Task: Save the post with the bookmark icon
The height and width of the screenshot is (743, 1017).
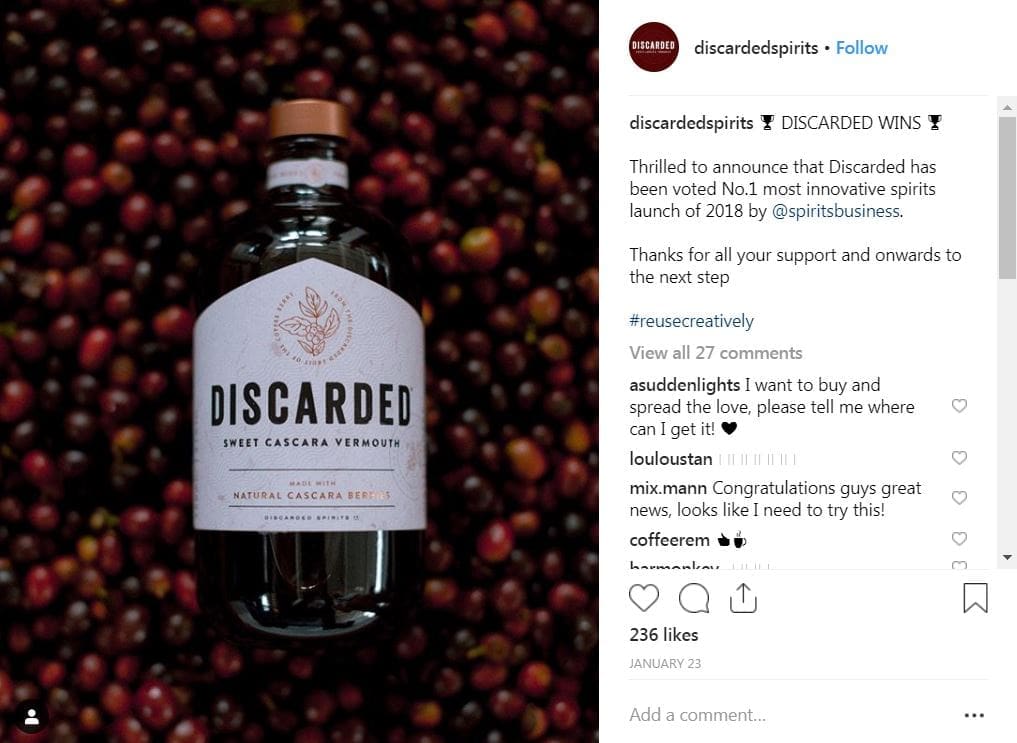Action: (x=975, y=598)
